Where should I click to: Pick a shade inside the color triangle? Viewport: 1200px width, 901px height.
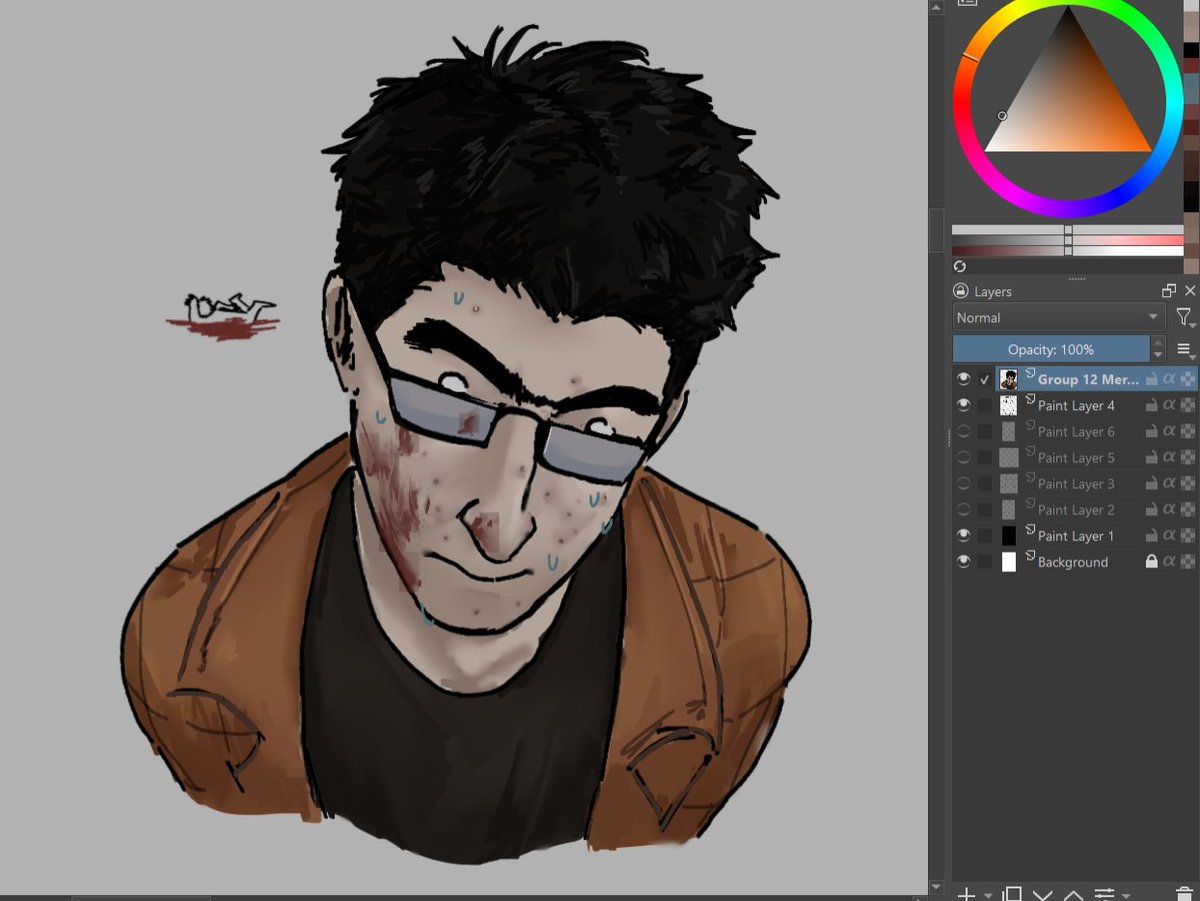[x=1070, y=105]
